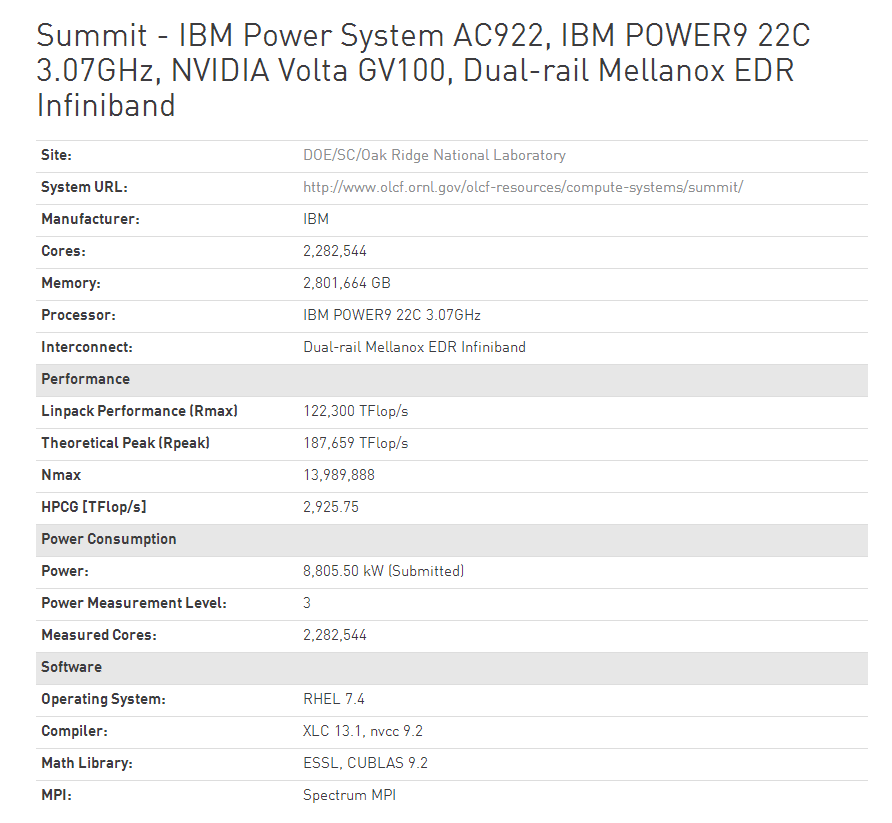Click the HPCG value 2,925.75
This screenshot has height=823, width=892.
pos(331,507)
